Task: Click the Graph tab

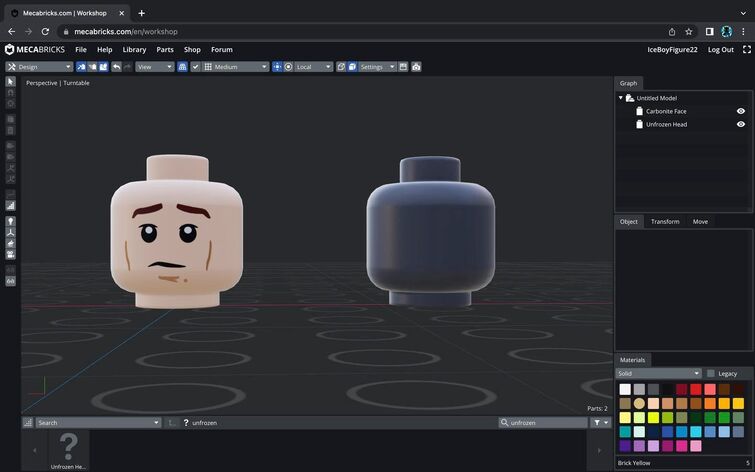Action: 628,83
